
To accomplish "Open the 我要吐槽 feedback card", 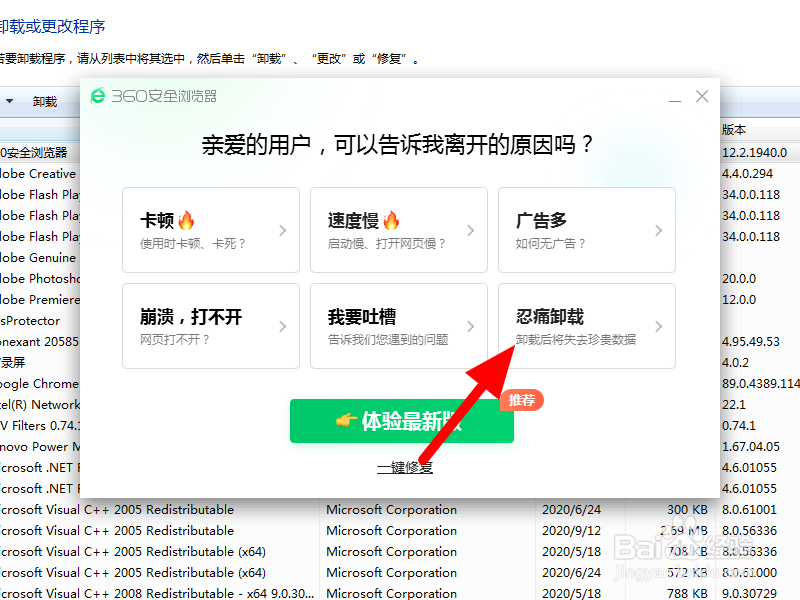I will [x=398, y=326].
